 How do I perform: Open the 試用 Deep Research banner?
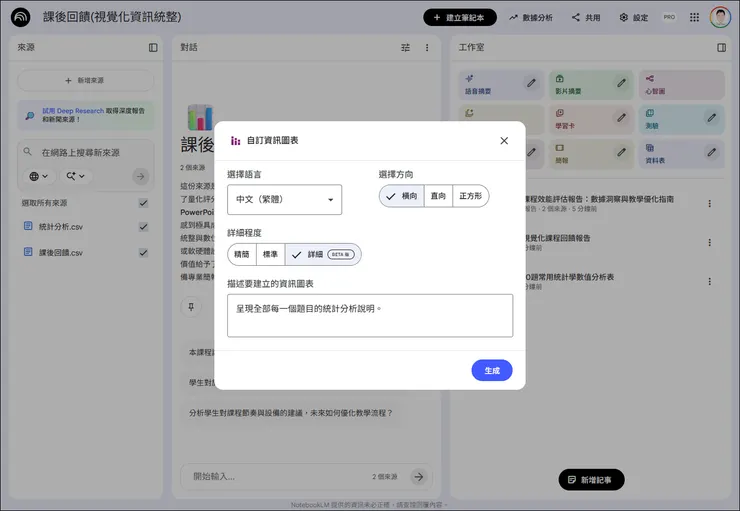85,115
